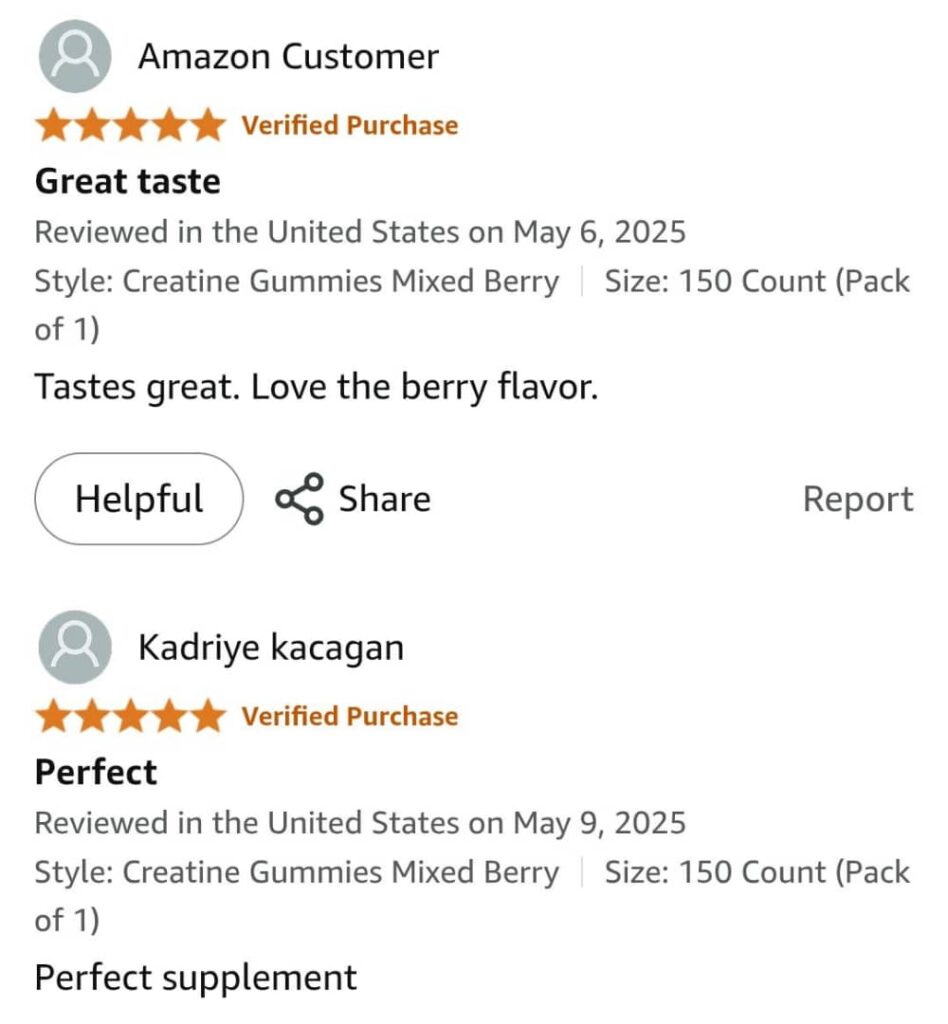This screenshot has width=948, height=1024.
Task: Open the Great taste review title
Action: [128, 181]
